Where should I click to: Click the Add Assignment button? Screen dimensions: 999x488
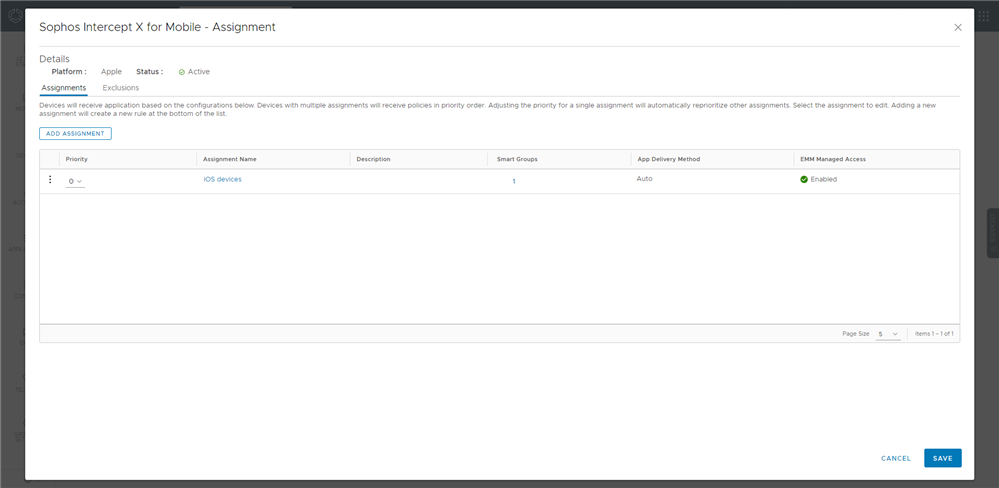tap(75, 134)
